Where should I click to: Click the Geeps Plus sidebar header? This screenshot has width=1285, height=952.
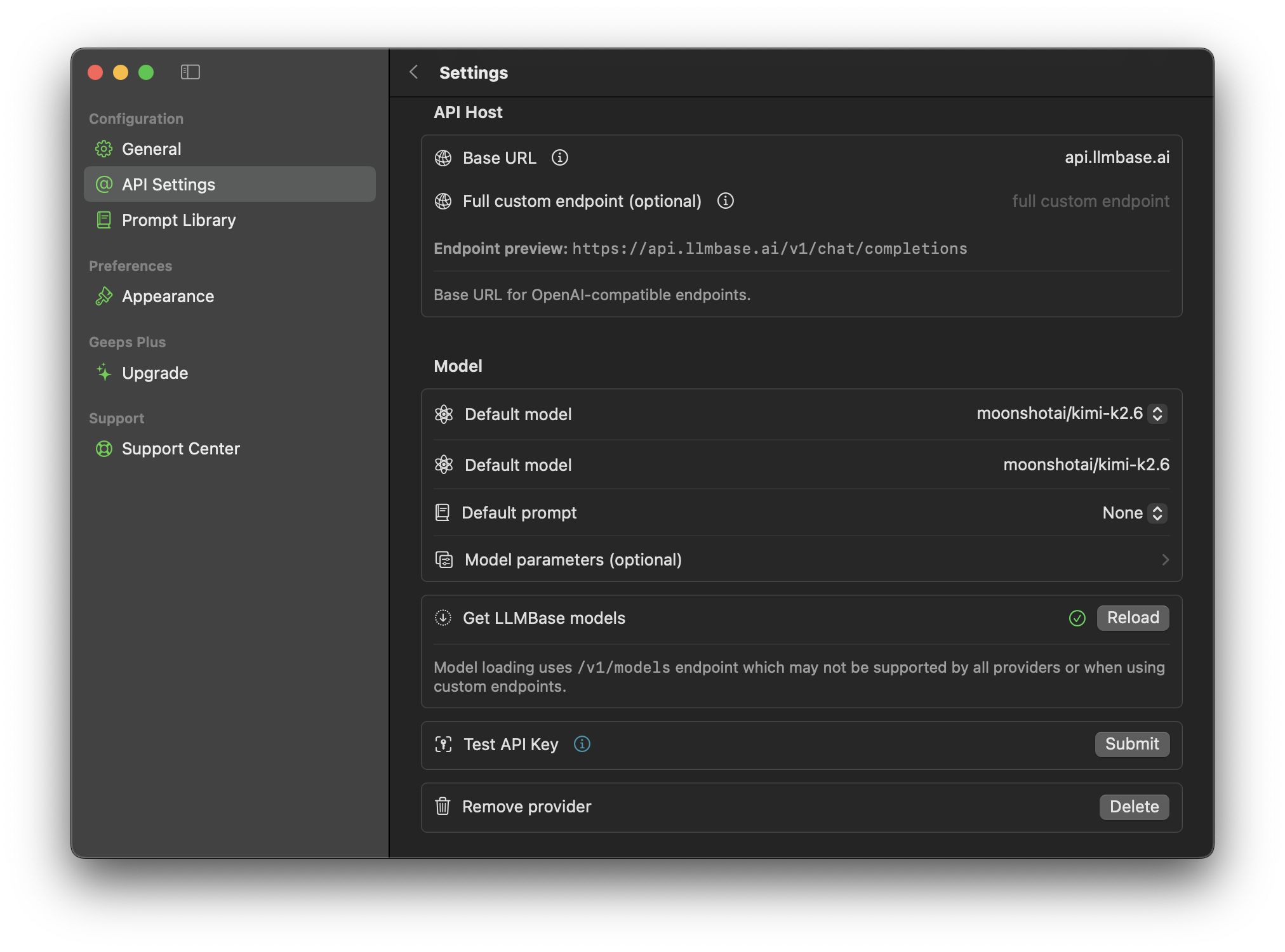pyautogui.click(x=127, y=342)
